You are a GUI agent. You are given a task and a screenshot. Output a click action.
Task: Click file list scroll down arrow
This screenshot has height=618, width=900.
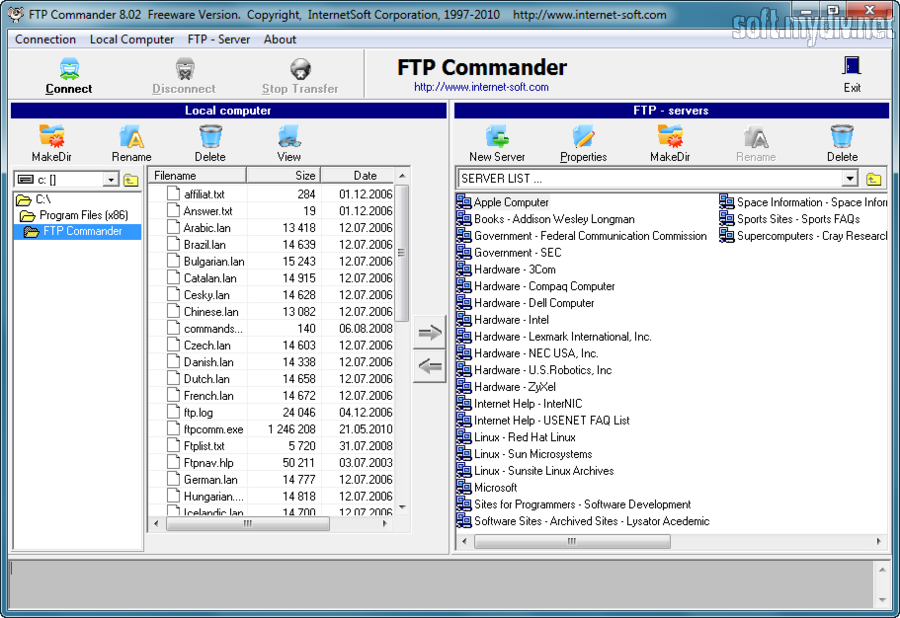pyautogui.click(x=402, y=507)
